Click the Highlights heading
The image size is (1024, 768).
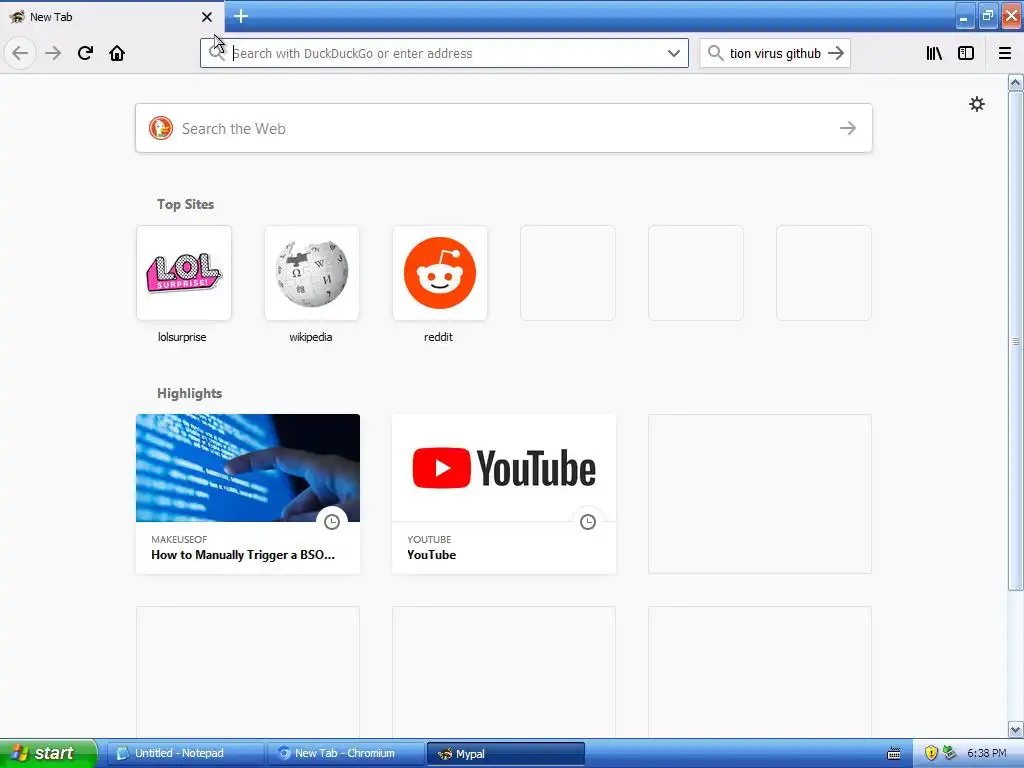(x=189, y=393)
